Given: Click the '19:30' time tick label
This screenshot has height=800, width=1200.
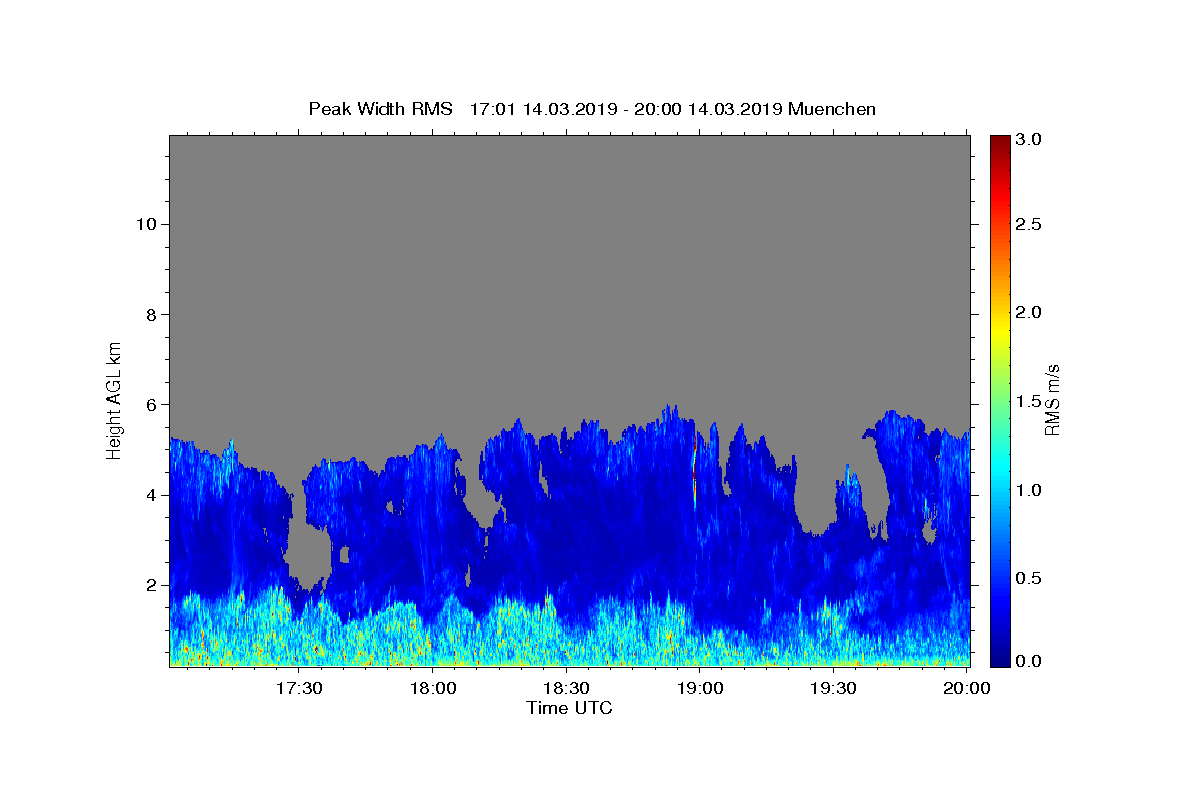Looking at the screenshot, I should coord(834,688).
